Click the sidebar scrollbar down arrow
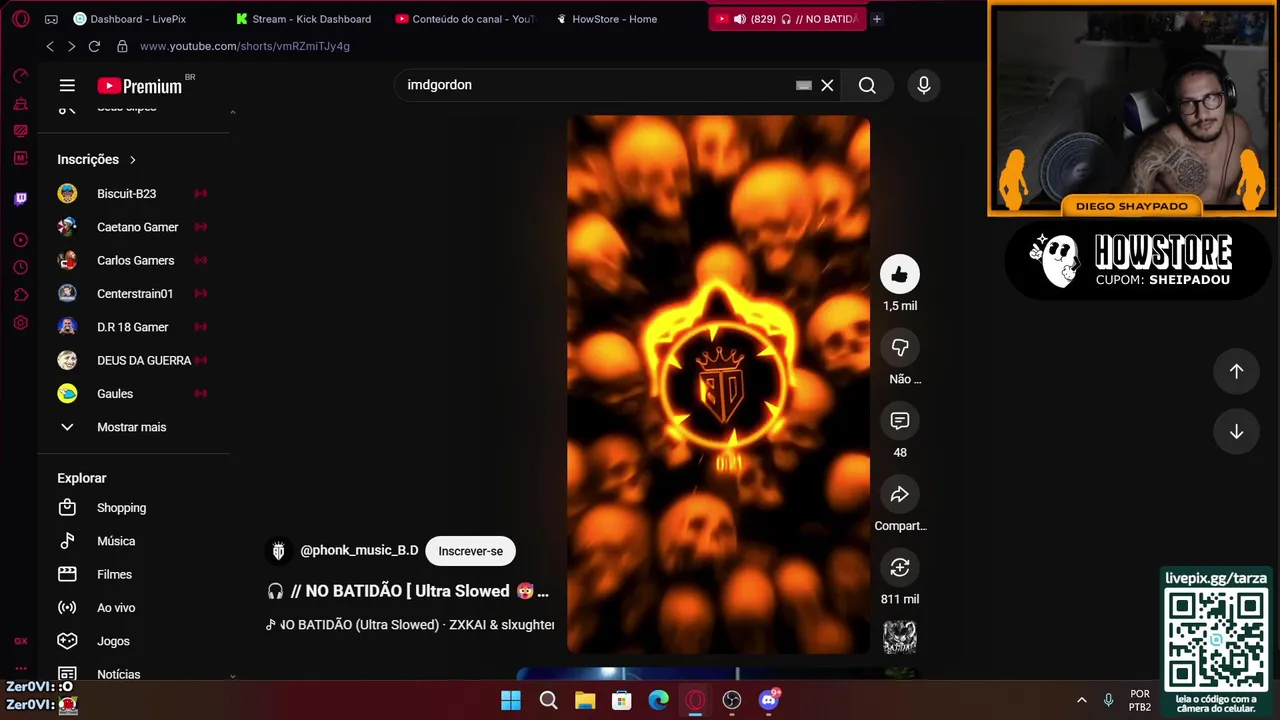The image size is (1280, 720). [233, 676]
